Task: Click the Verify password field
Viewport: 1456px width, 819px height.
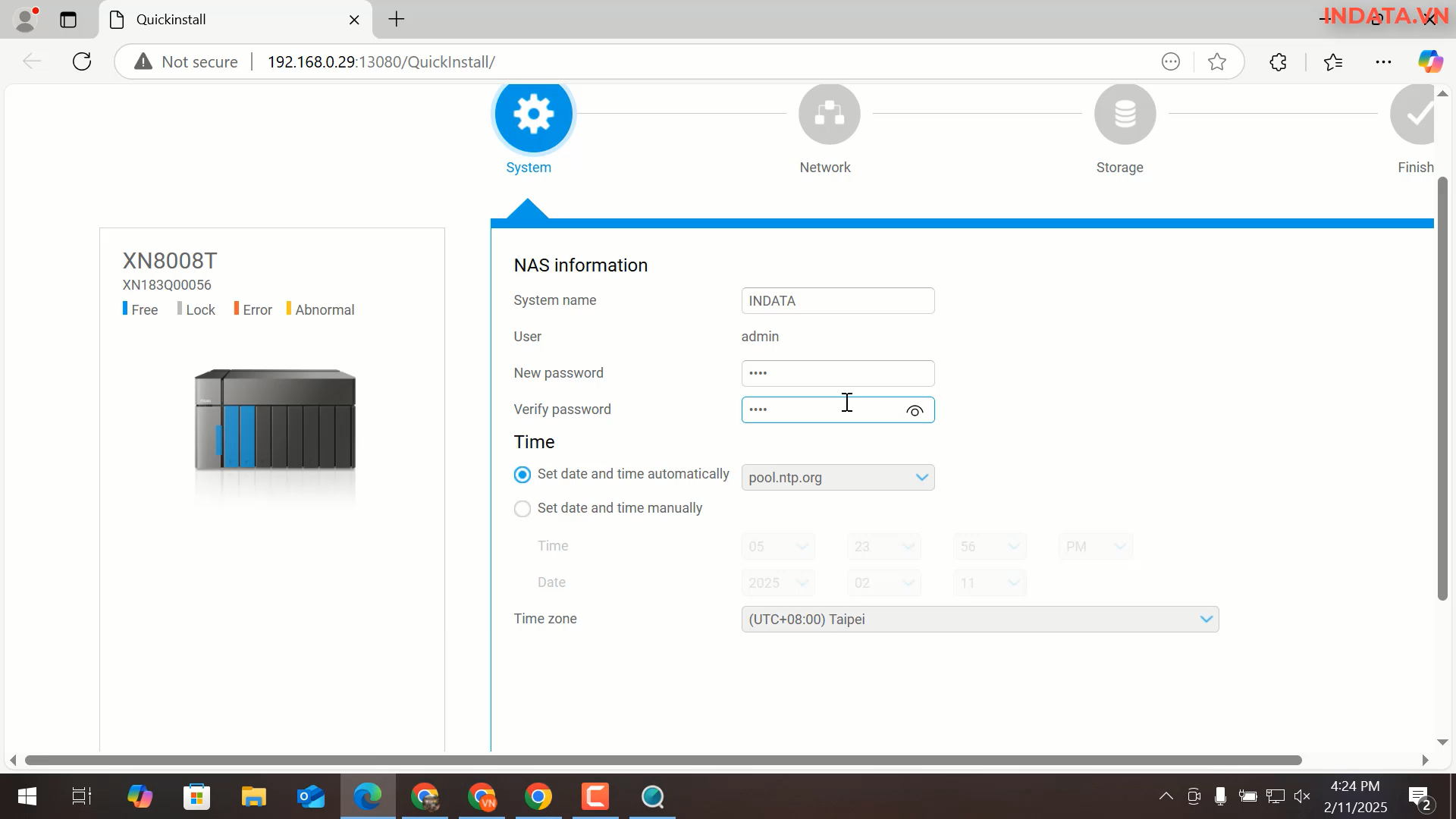Action: coord(838,410)
